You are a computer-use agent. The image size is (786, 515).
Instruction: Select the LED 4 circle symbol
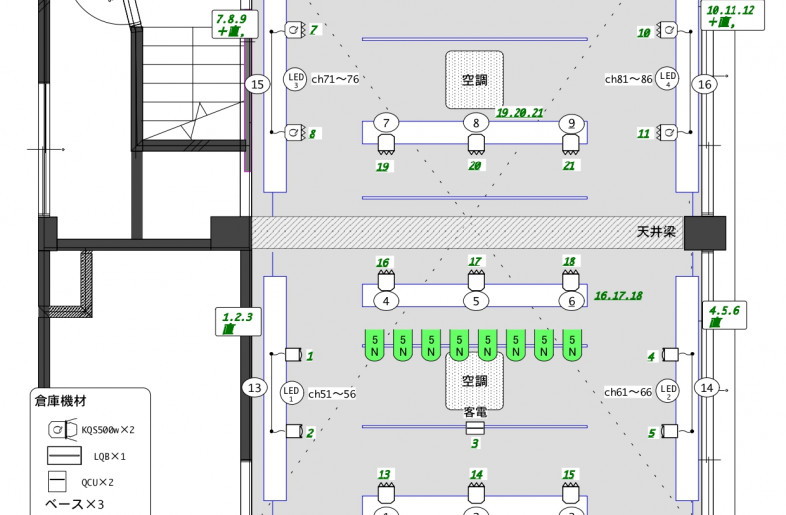point(668,78)
